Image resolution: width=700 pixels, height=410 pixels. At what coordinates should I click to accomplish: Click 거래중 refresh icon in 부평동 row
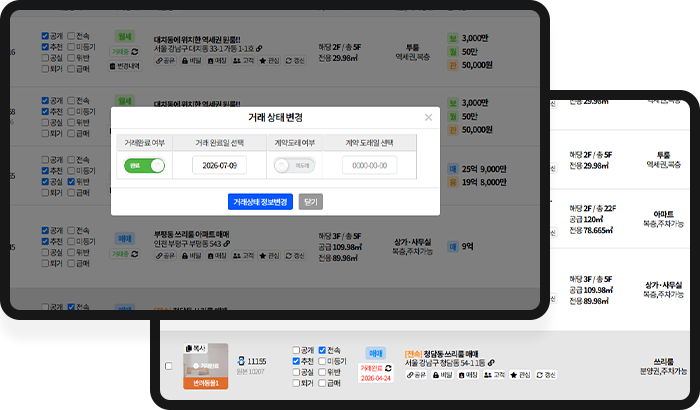(134, 254)
